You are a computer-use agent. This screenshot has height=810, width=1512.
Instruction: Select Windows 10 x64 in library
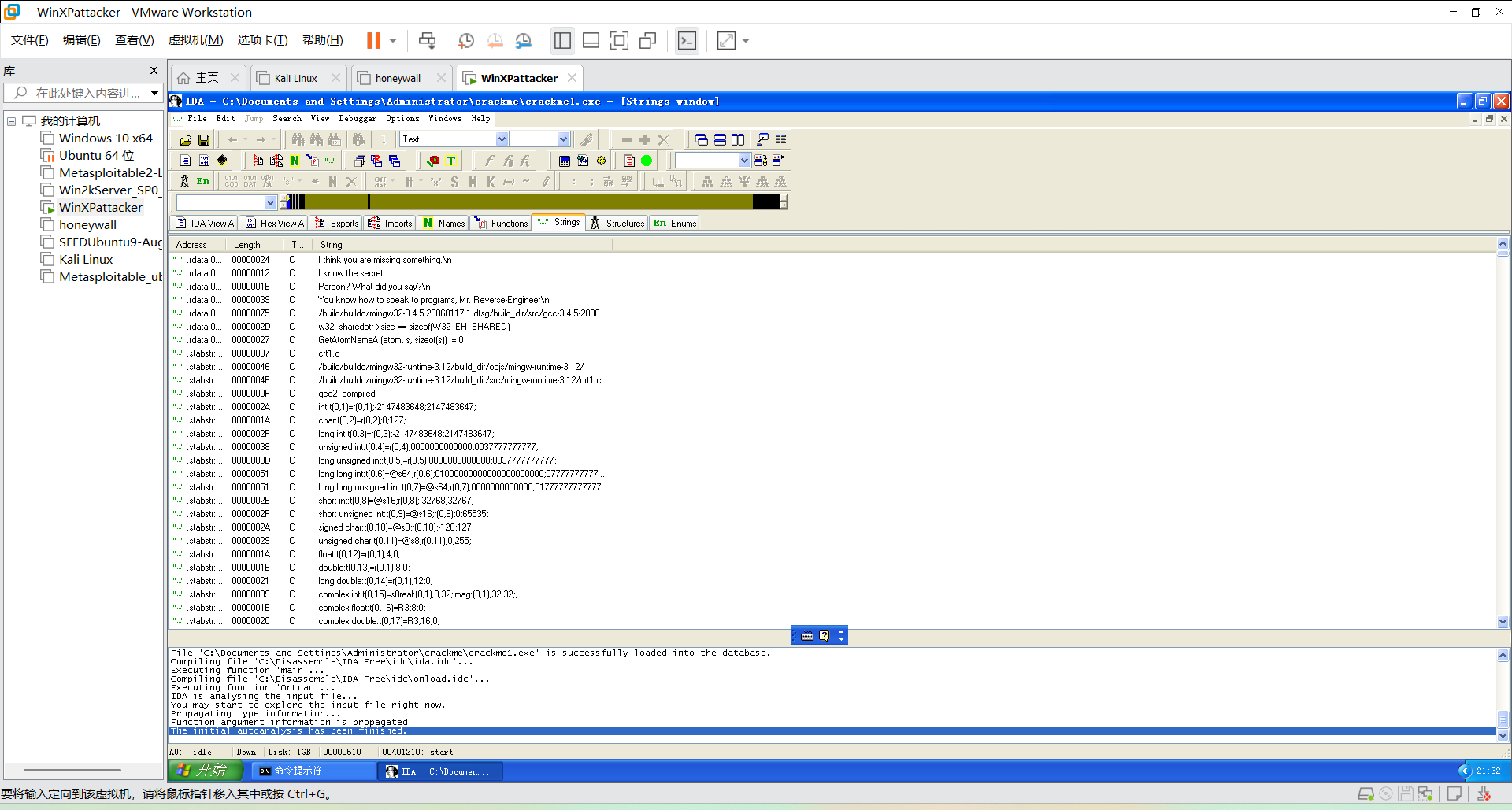tap(106, 139)
